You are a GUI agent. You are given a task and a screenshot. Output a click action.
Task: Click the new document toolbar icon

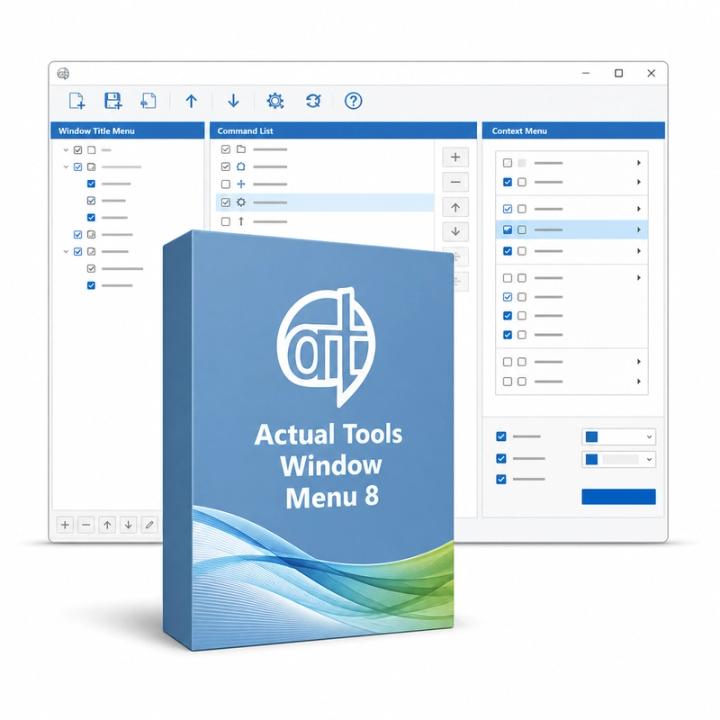coord(77,101)
